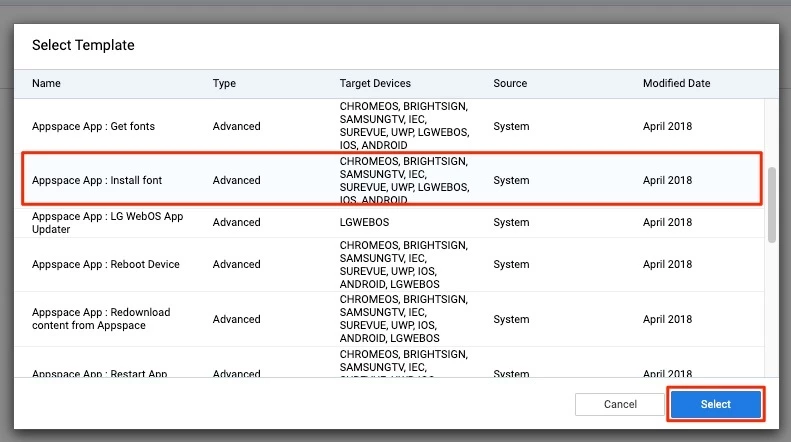Click the Target Devices column header
Image resolution: width=791 pixels, height=442 pixels.
(x=375, y=83)
